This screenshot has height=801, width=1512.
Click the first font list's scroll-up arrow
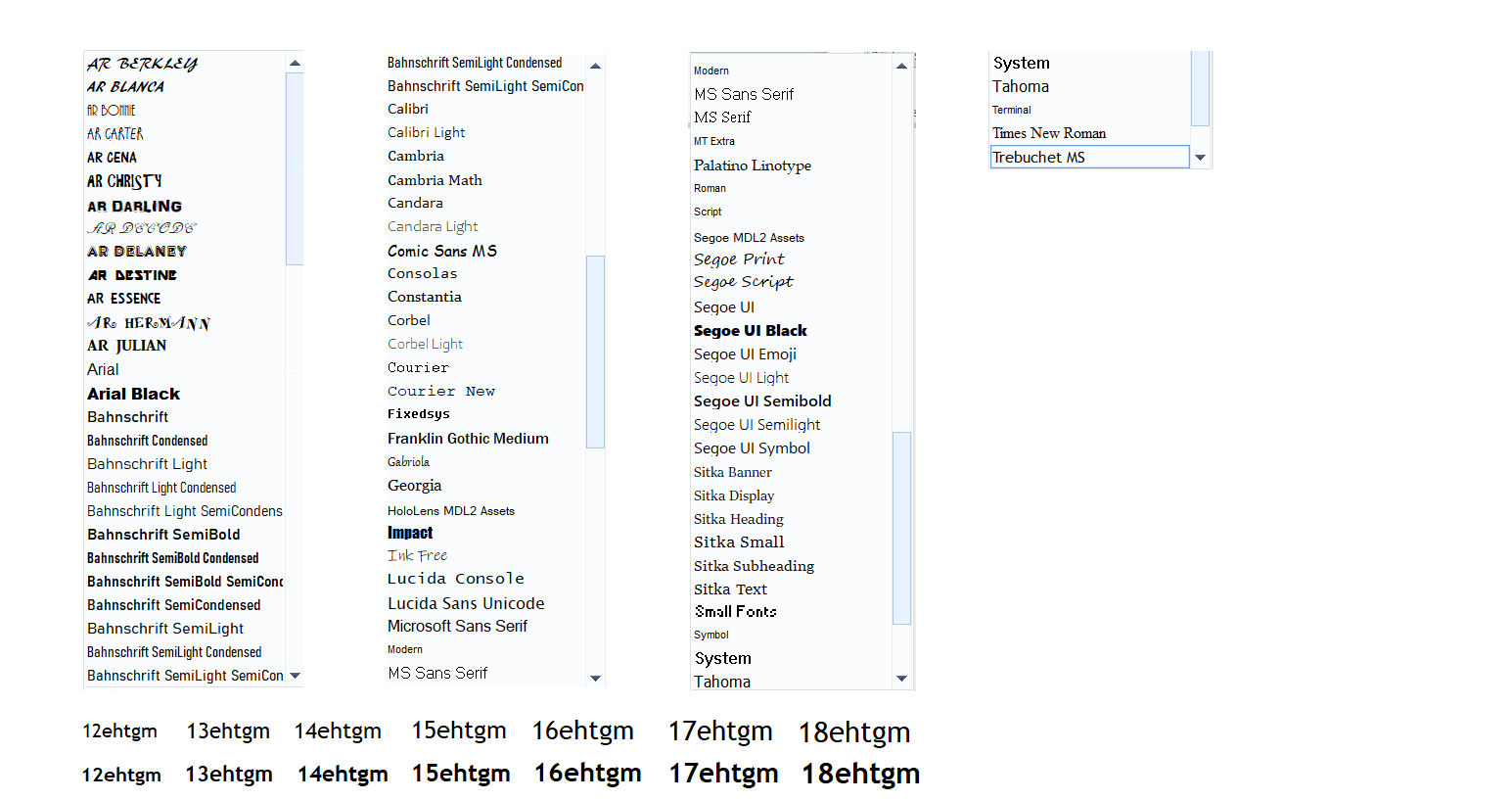point(295,64)
